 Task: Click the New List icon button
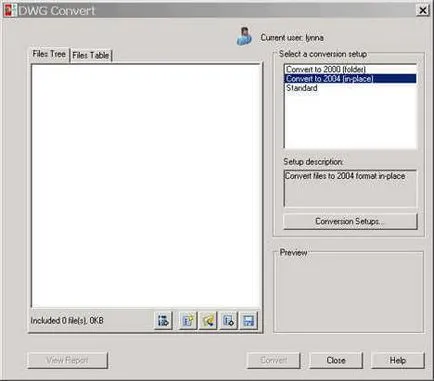pos(188,321)
